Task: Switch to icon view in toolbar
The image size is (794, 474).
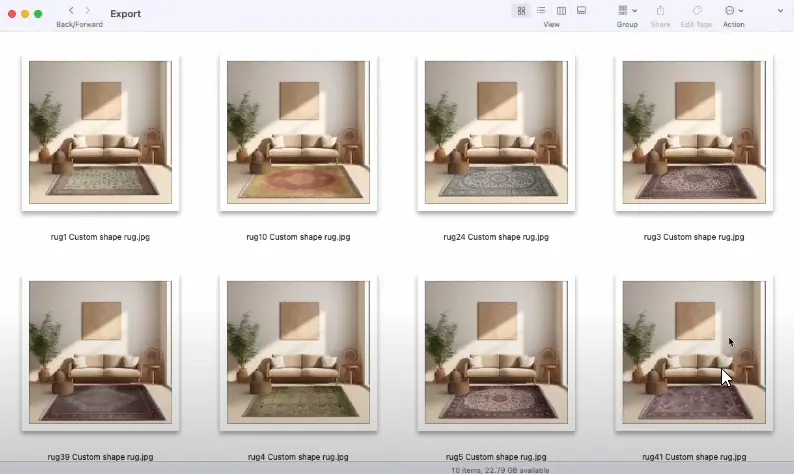Action: pos(521,11)
